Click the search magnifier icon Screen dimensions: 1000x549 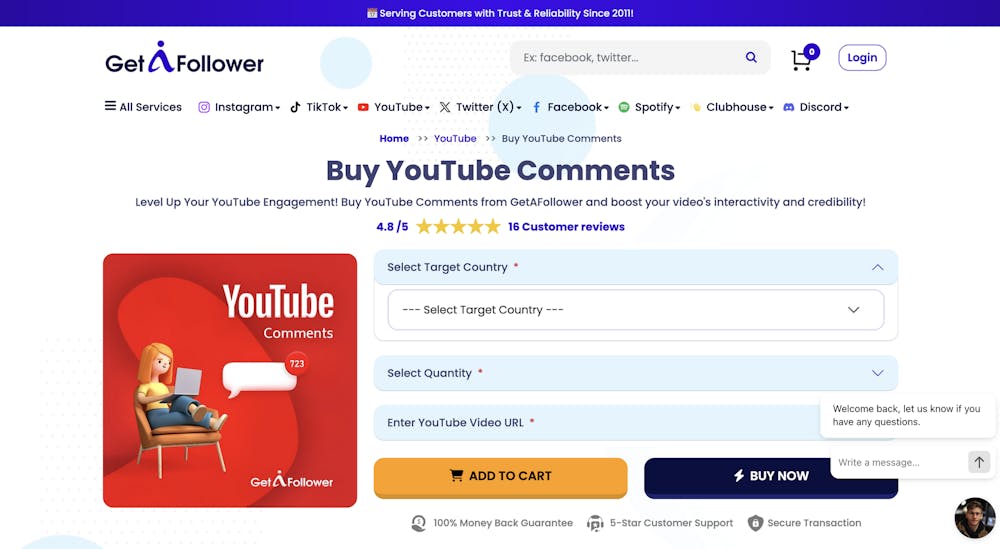tap(751, 58)
